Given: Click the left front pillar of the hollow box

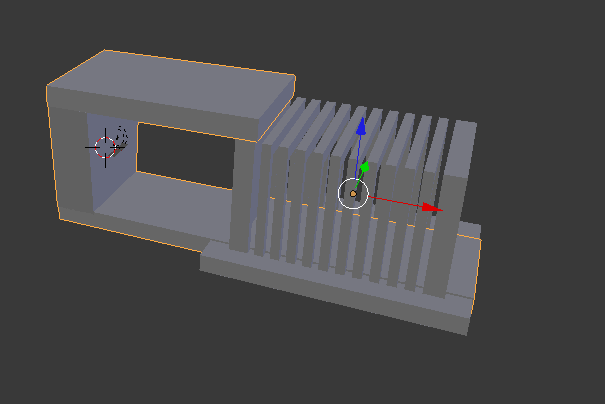Looking at the screenshot, I should (x=71, y=158).
